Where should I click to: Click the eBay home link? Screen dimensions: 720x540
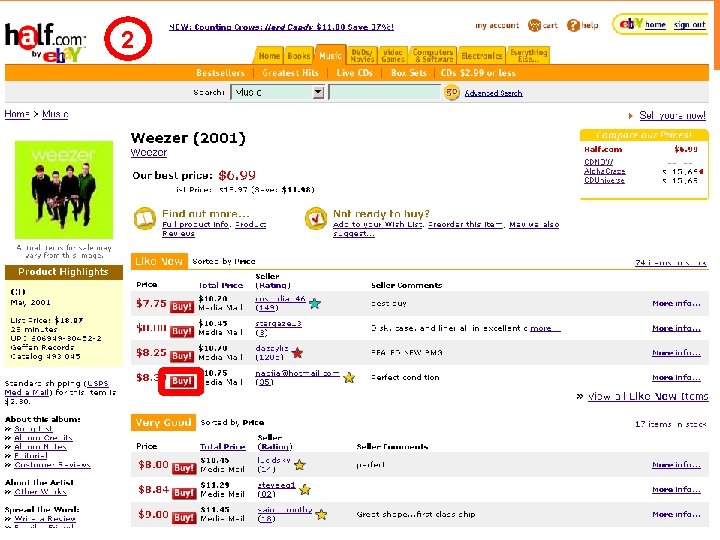click(655, 25)
